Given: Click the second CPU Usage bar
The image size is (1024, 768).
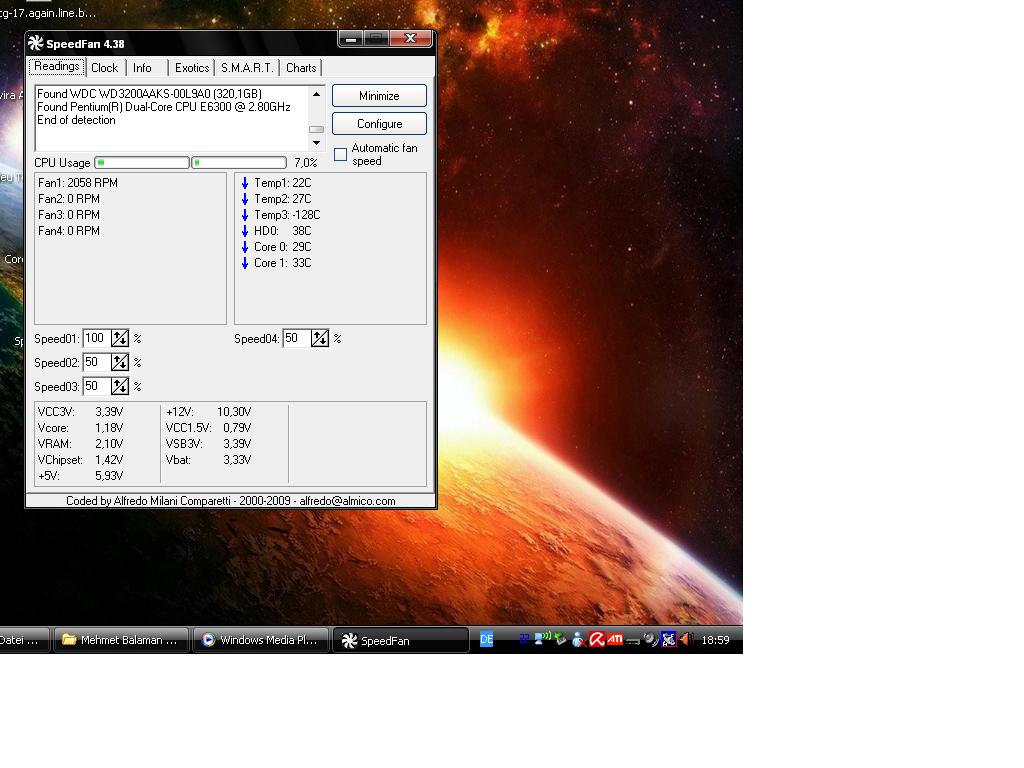Looking at the screenshot, I should (x=239, y=163).
